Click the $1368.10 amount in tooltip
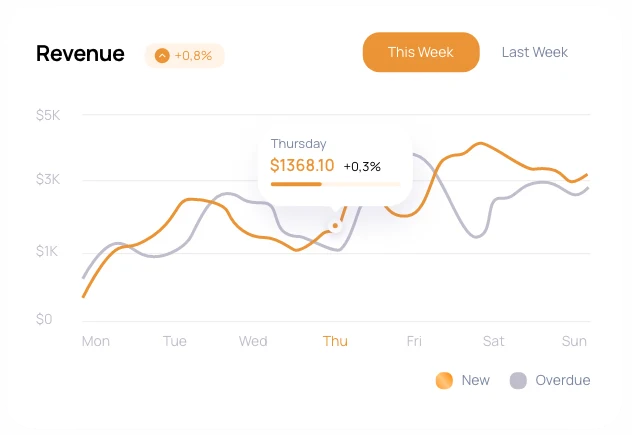 click(302, 166)
